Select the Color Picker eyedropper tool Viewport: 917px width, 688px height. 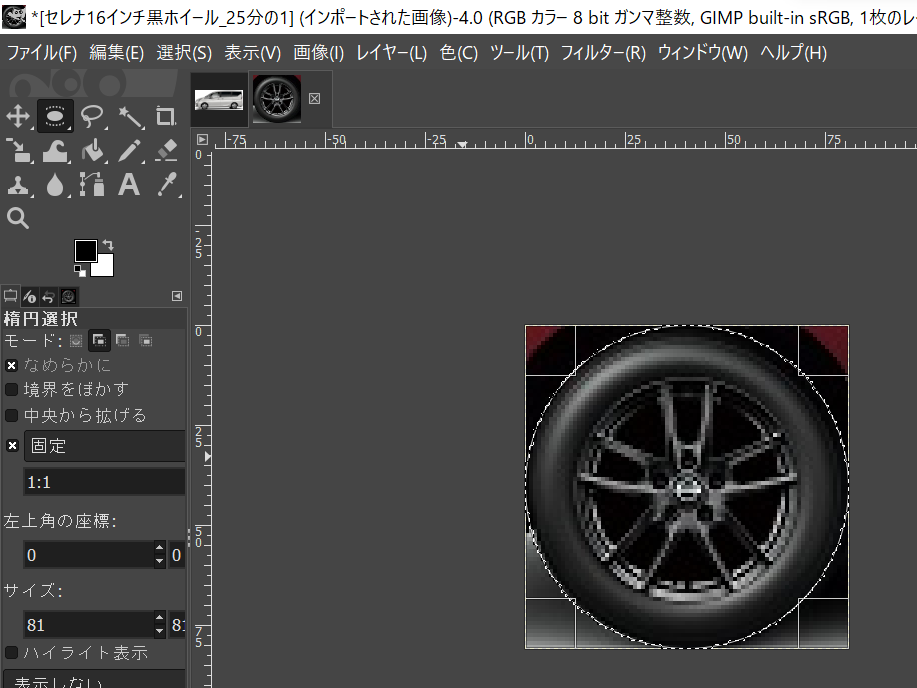166,185
